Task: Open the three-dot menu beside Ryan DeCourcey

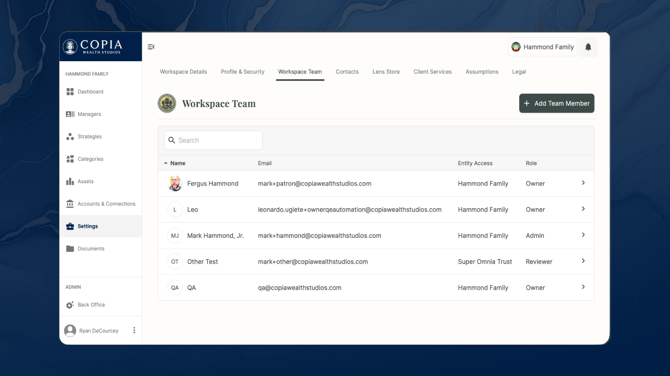Action: pyautogui.click(x=134, y=330)
